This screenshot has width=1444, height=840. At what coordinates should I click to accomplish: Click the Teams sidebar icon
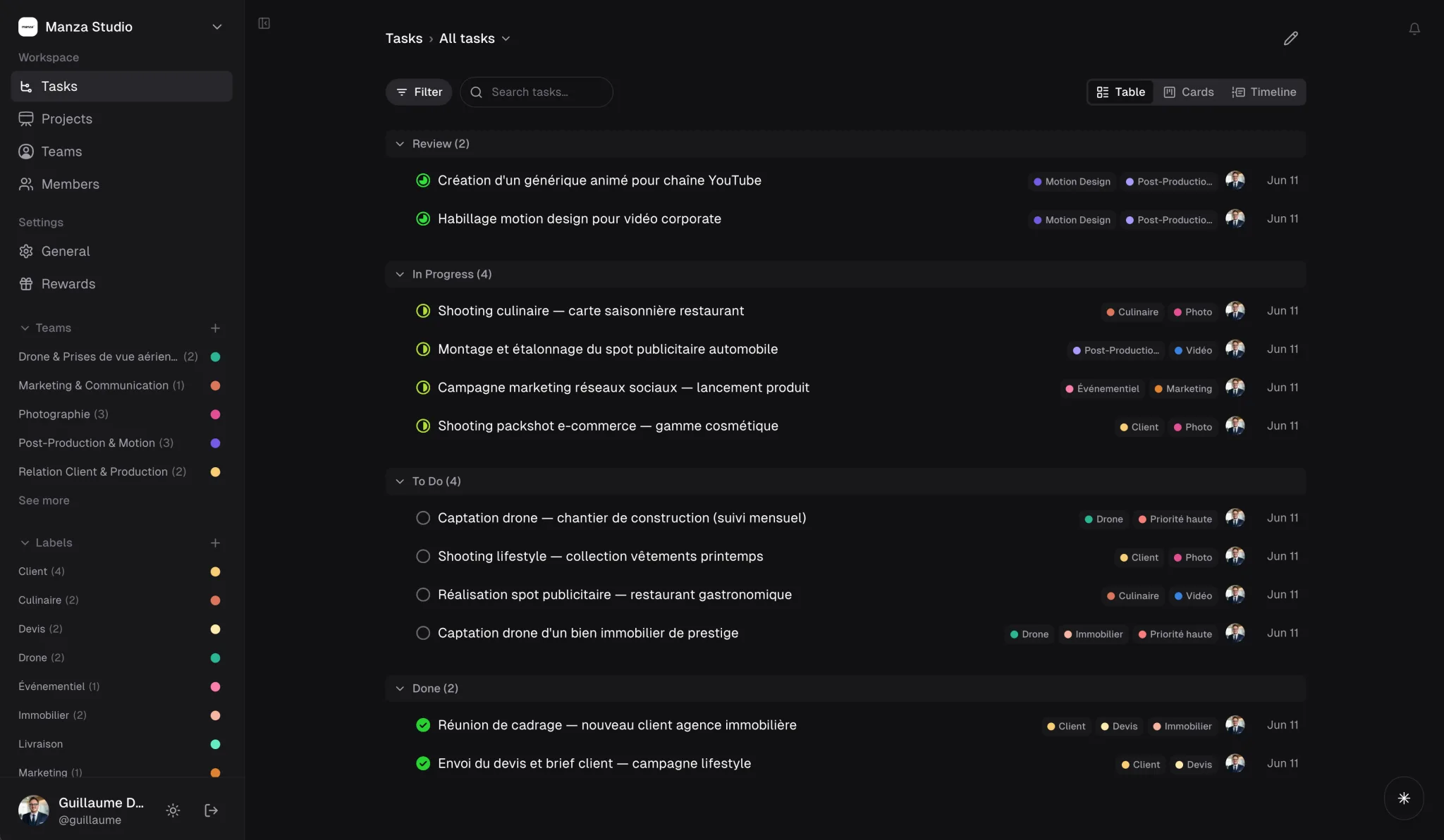[x=26, y=152]
